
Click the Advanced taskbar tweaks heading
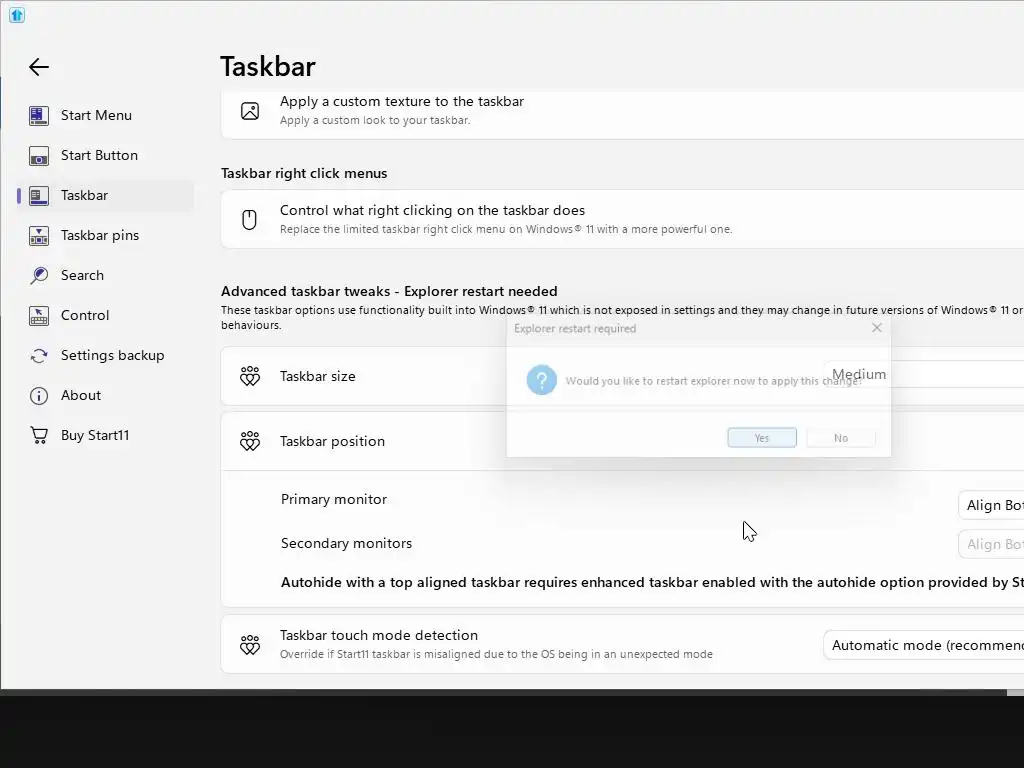(x=389, y=291)
